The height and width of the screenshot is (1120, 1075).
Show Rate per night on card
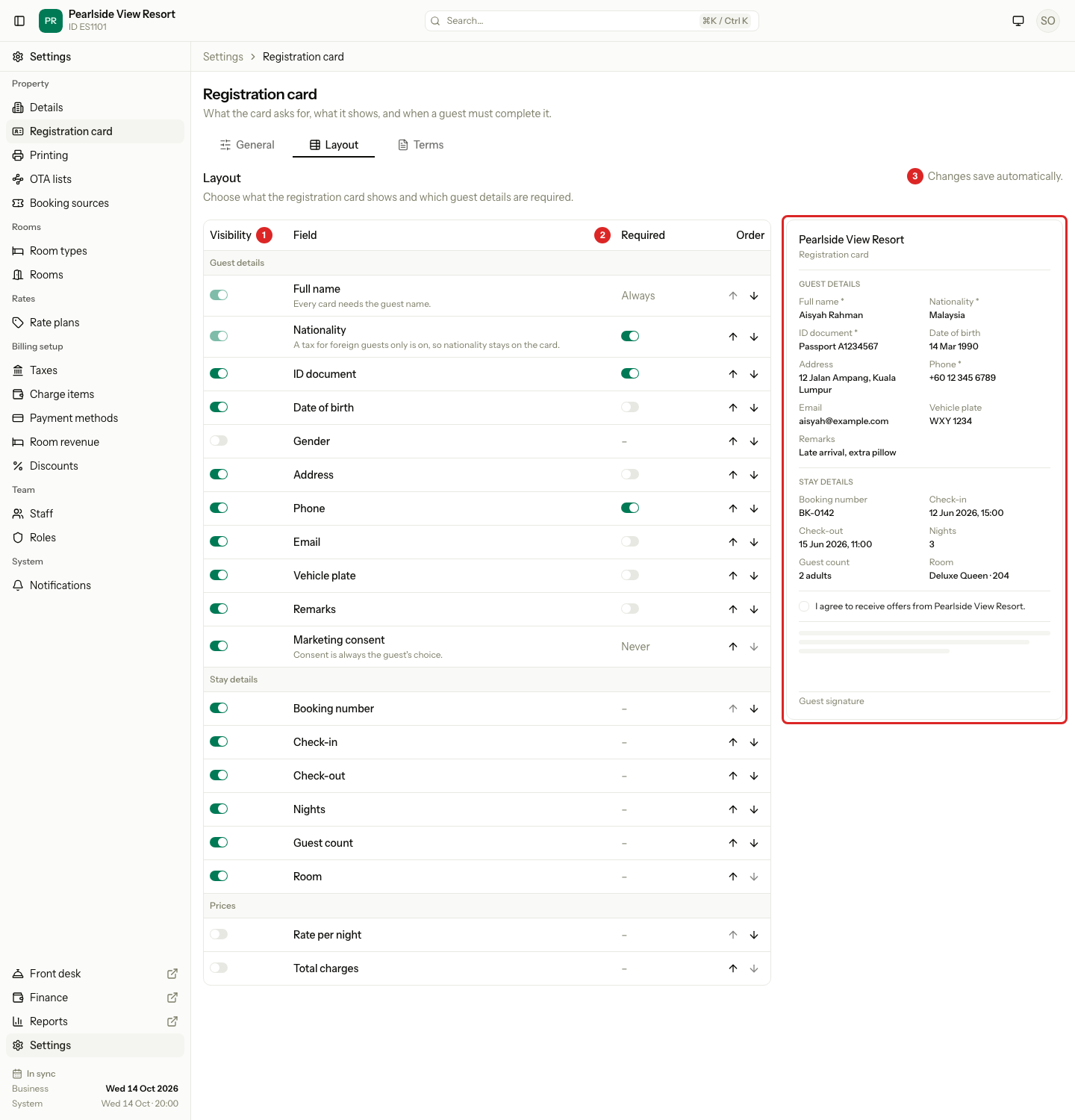click(219, 934)
